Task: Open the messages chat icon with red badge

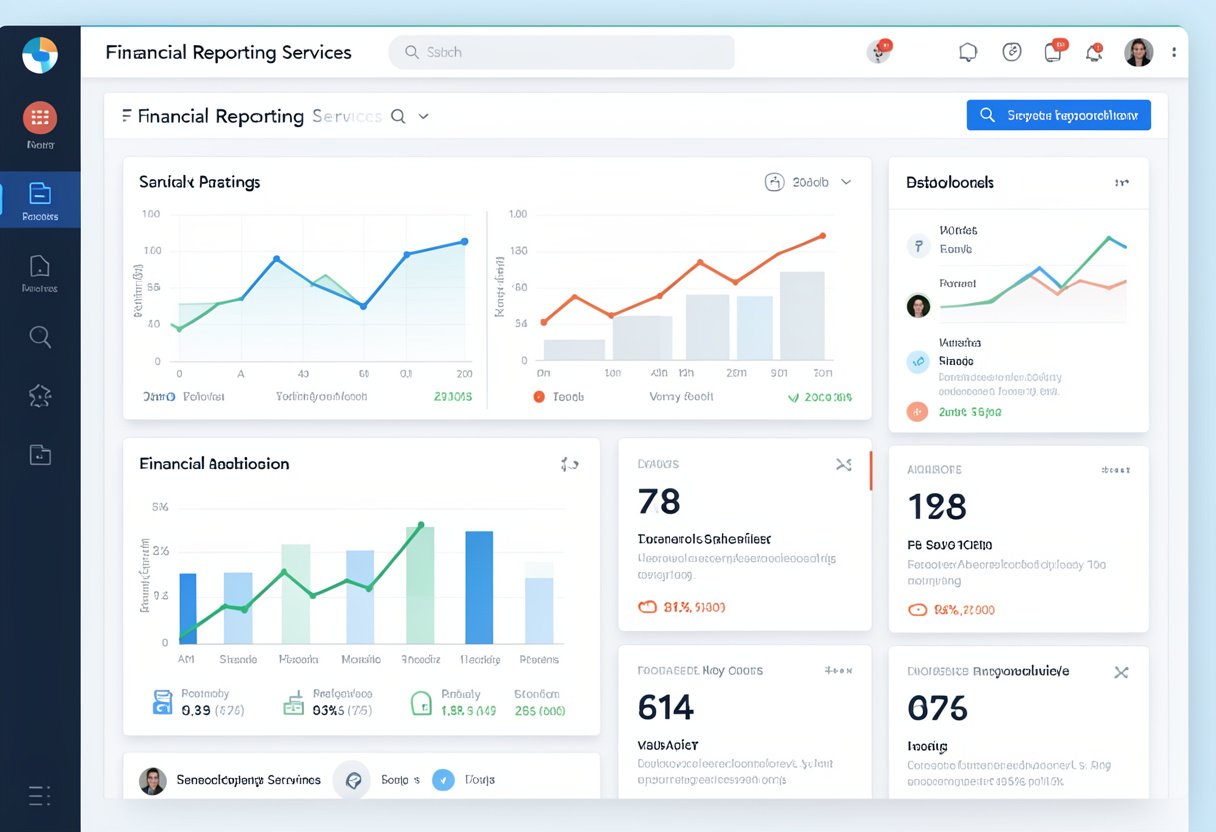Action: [x=1053, y=50]
